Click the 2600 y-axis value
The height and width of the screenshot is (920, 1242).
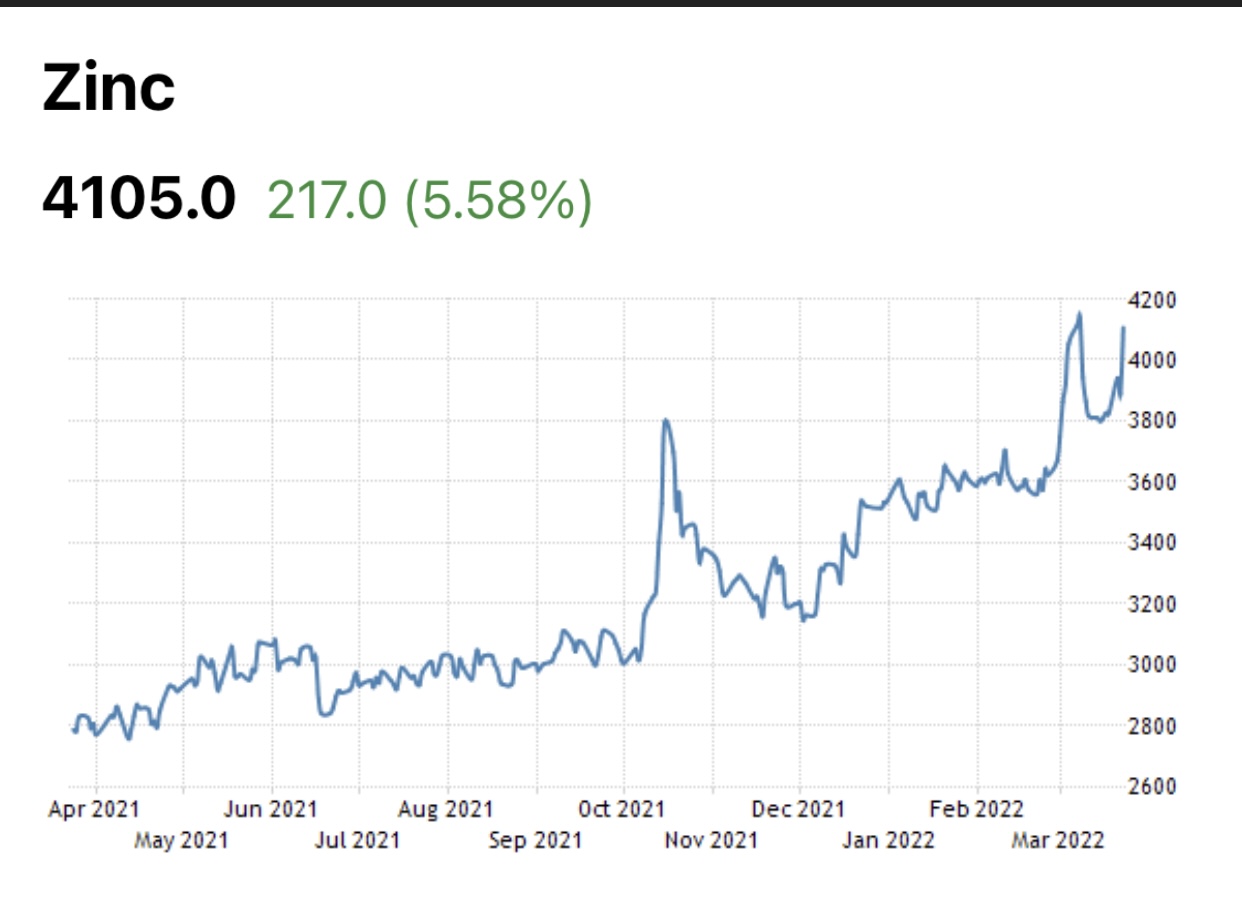point(1152,787)
